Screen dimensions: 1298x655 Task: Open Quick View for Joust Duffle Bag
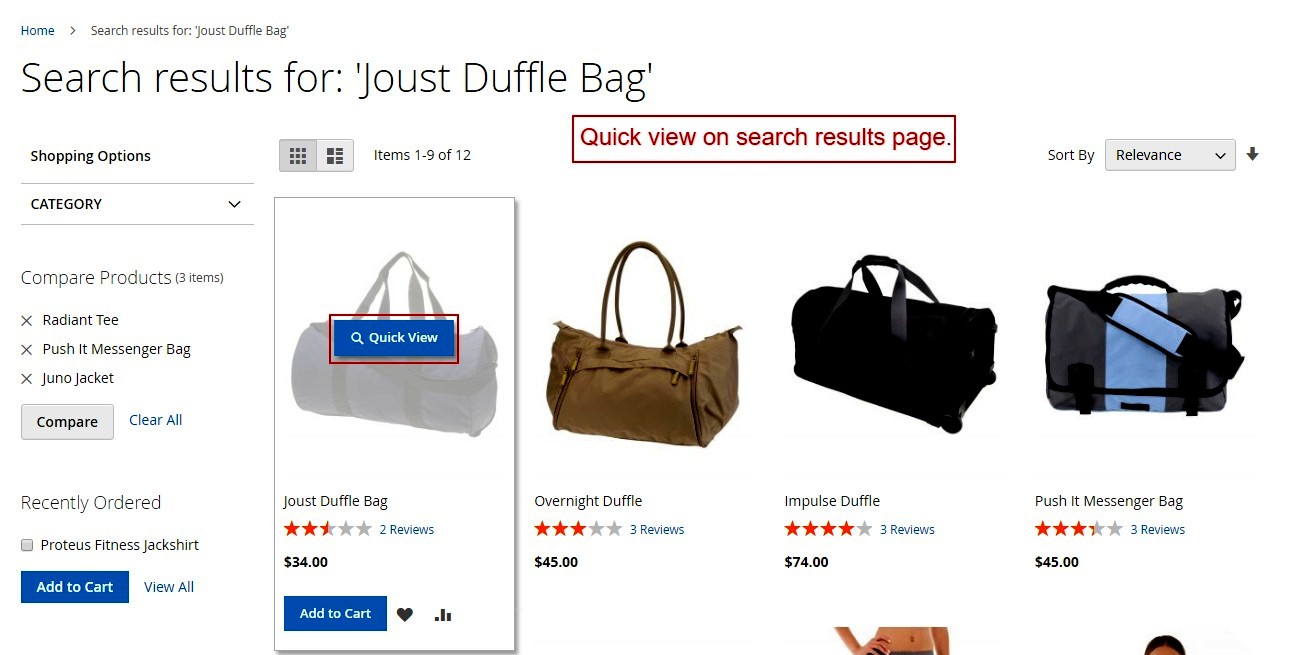(394, 338)
